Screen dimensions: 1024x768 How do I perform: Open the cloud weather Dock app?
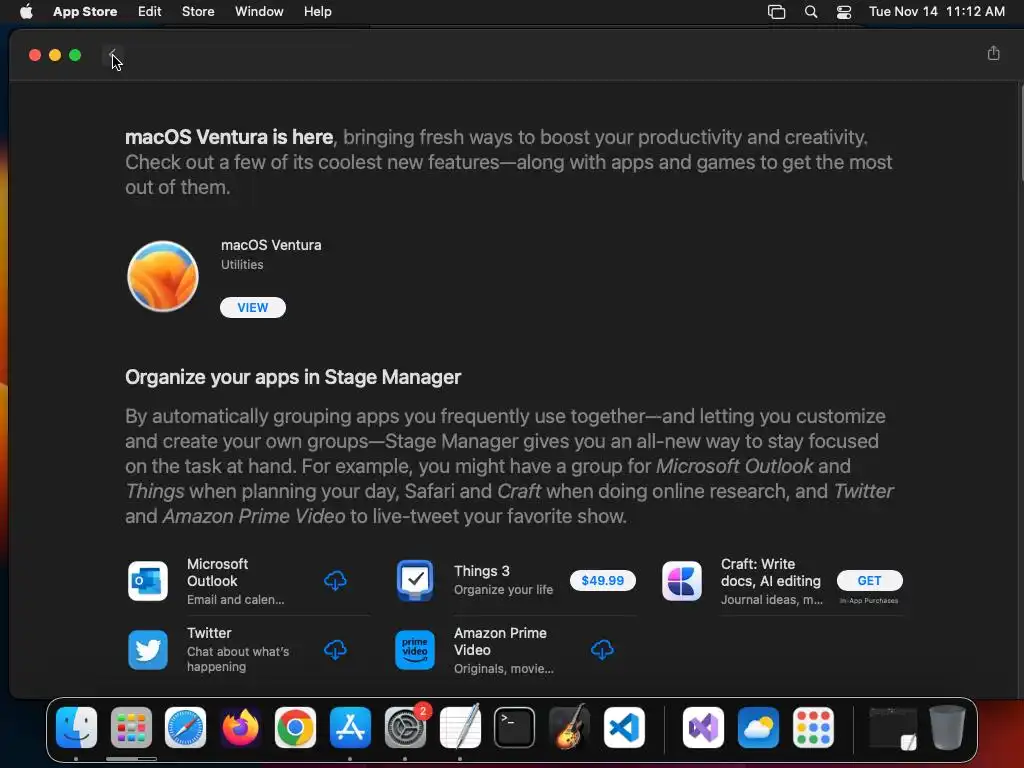(x=758, y=727)
